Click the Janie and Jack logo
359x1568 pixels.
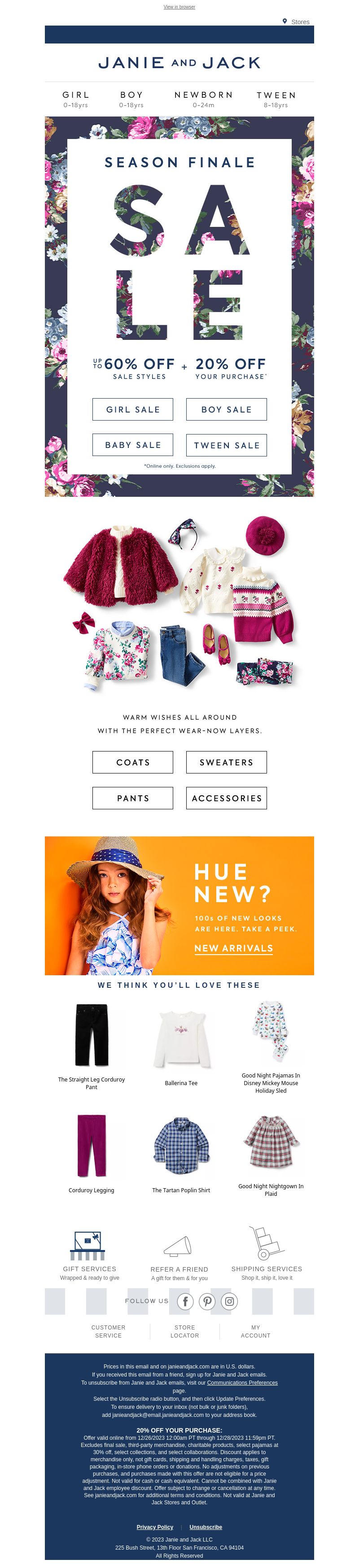click(179, 63)
